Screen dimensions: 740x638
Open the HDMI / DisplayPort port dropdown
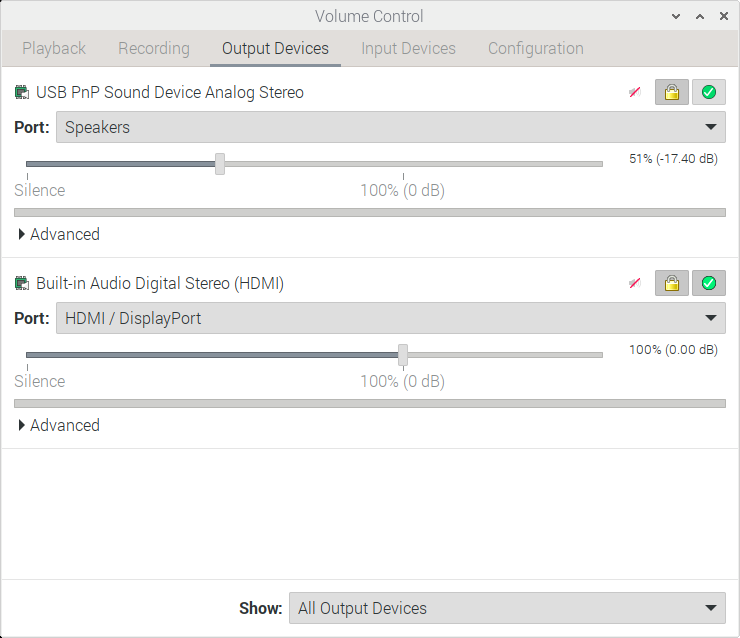390,318
